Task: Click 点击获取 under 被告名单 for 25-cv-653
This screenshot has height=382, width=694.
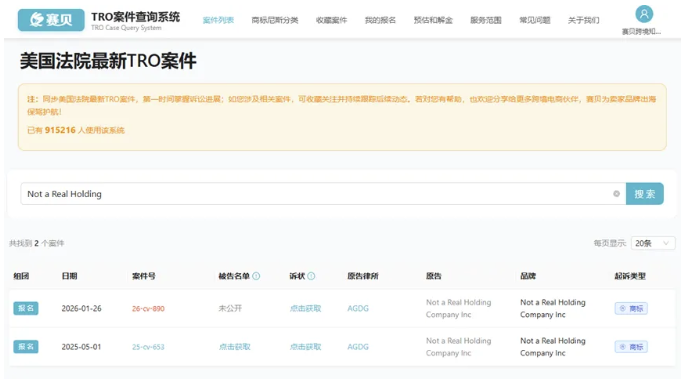Action: 235,347
